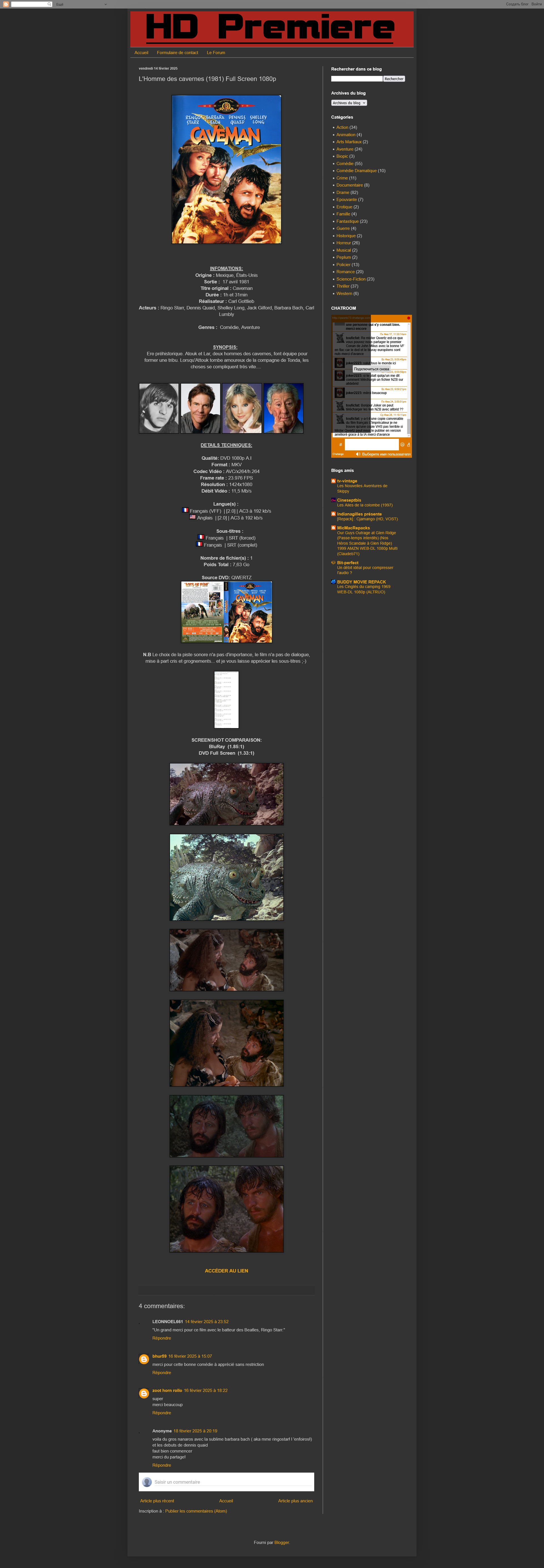The height and width of the screenshot is (1568, 544).
Task: Click the avatar in the comment box
Action: click(x=147, y=1482)
